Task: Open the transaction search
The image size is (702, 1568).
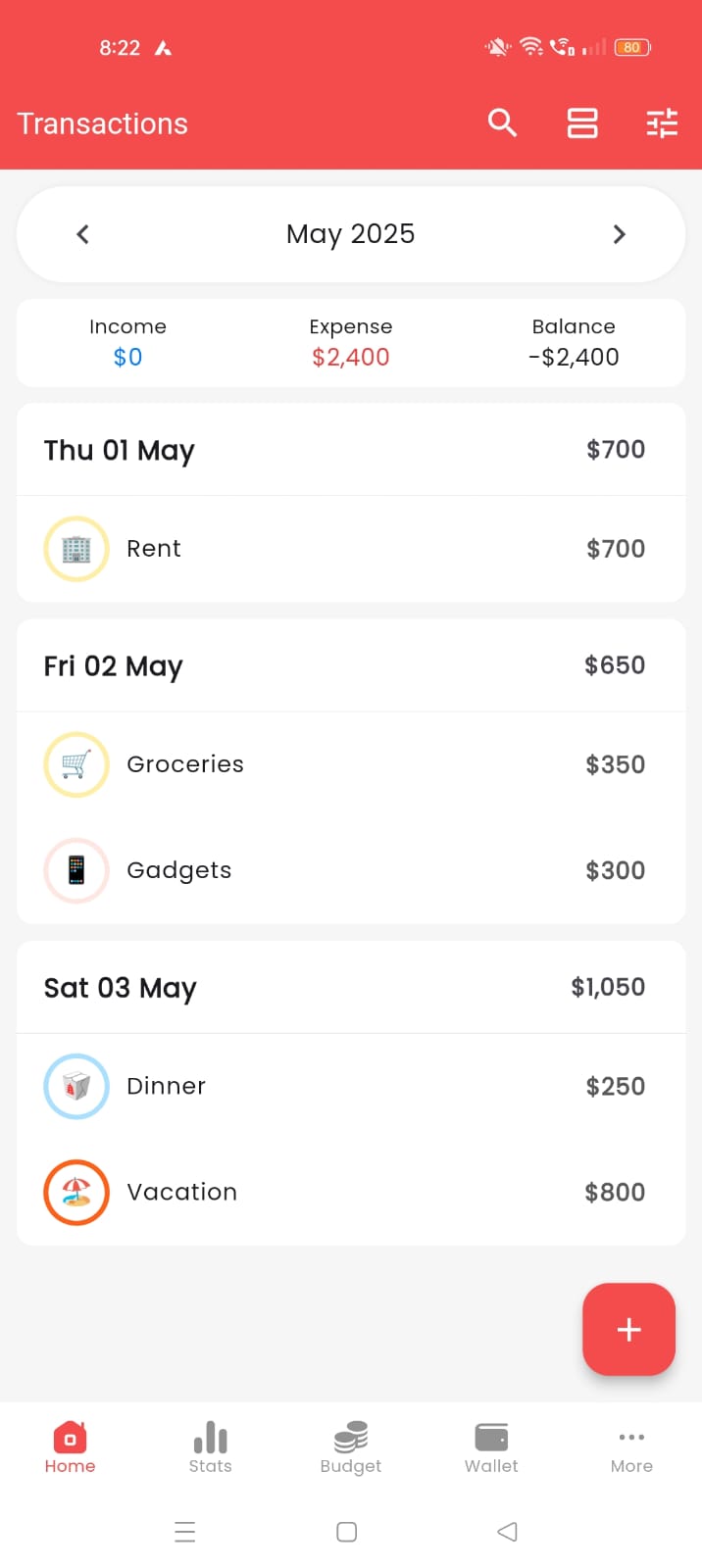Action: pyautogui.click(x=501, y=122)
